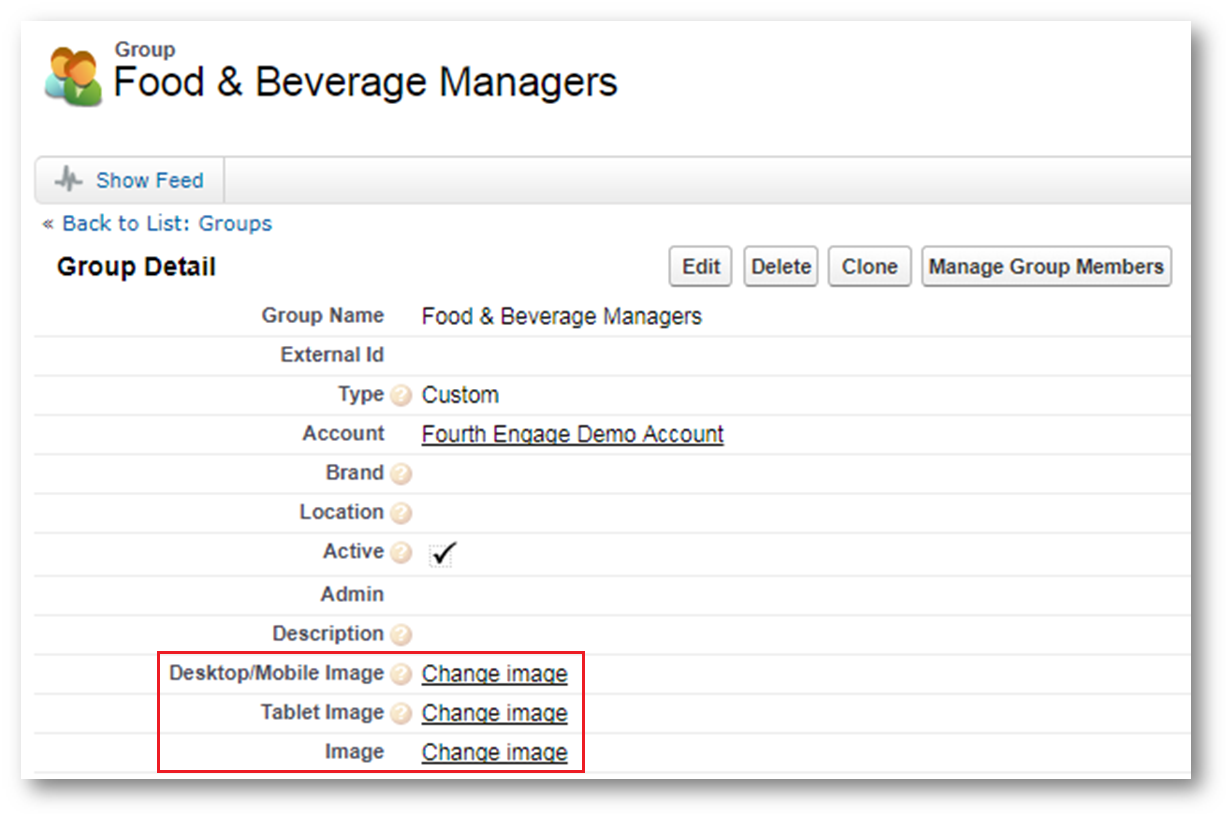The width and height of the screenshot is (1226, 814).
Task: Toggle the Active checkbox
Action: click(x=442, y=553)
